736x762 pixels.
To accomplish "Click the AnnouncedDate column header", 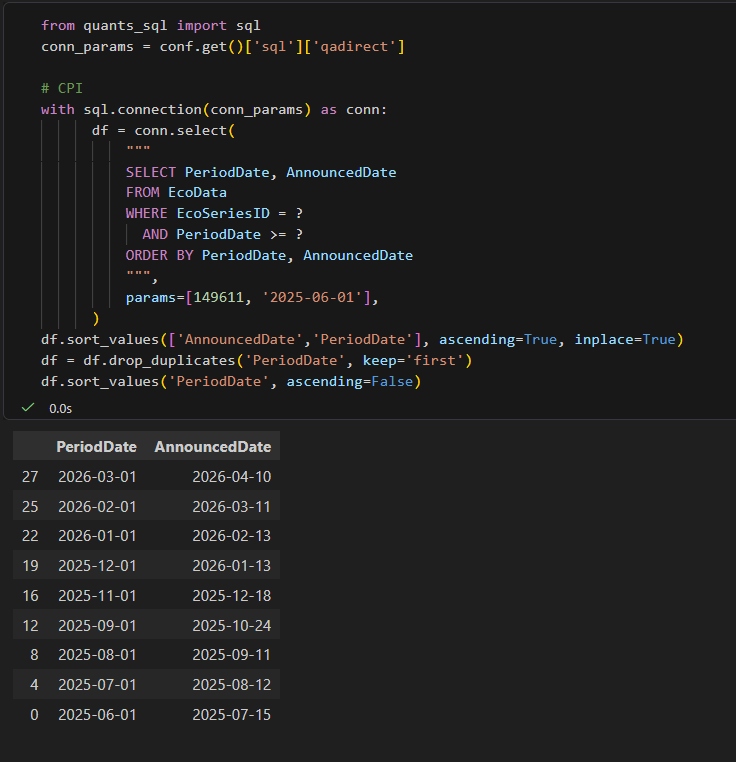I will click(212, 447).
